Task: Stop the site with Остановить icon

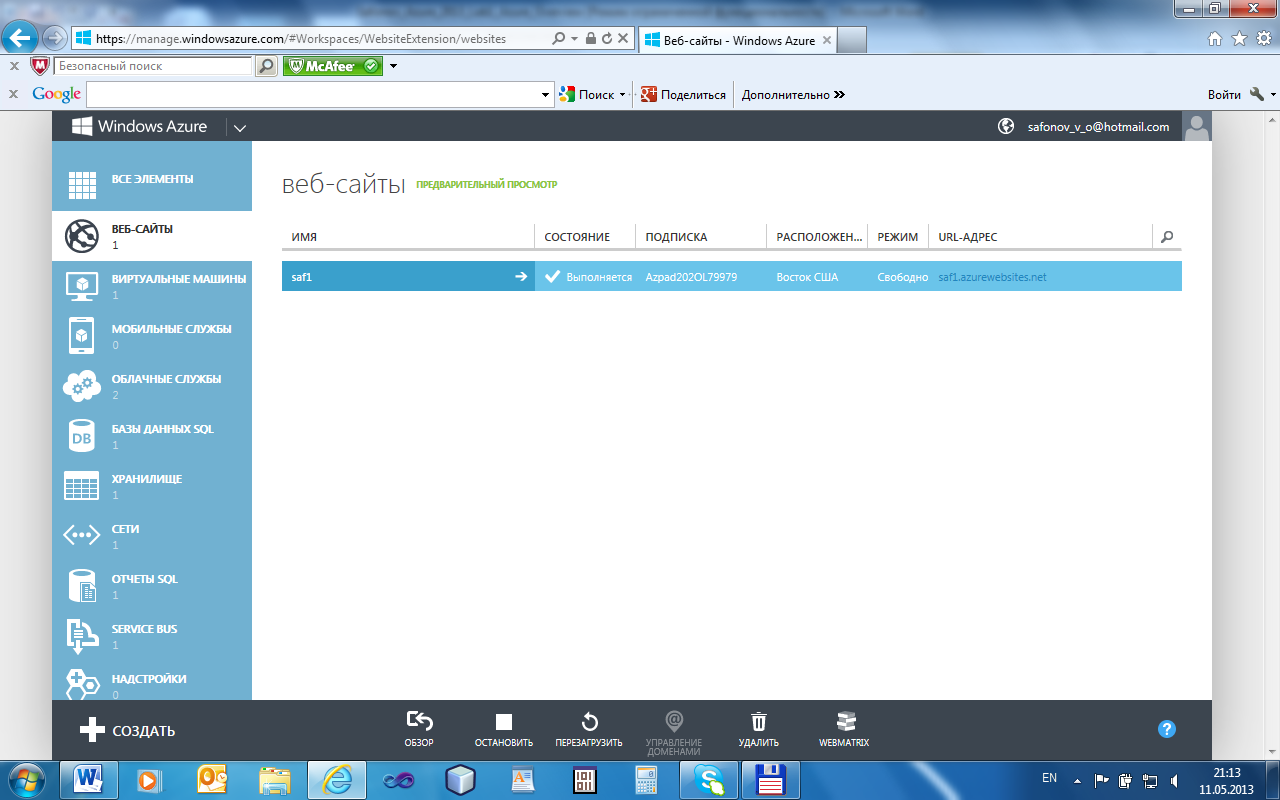Action: [504, 721]
